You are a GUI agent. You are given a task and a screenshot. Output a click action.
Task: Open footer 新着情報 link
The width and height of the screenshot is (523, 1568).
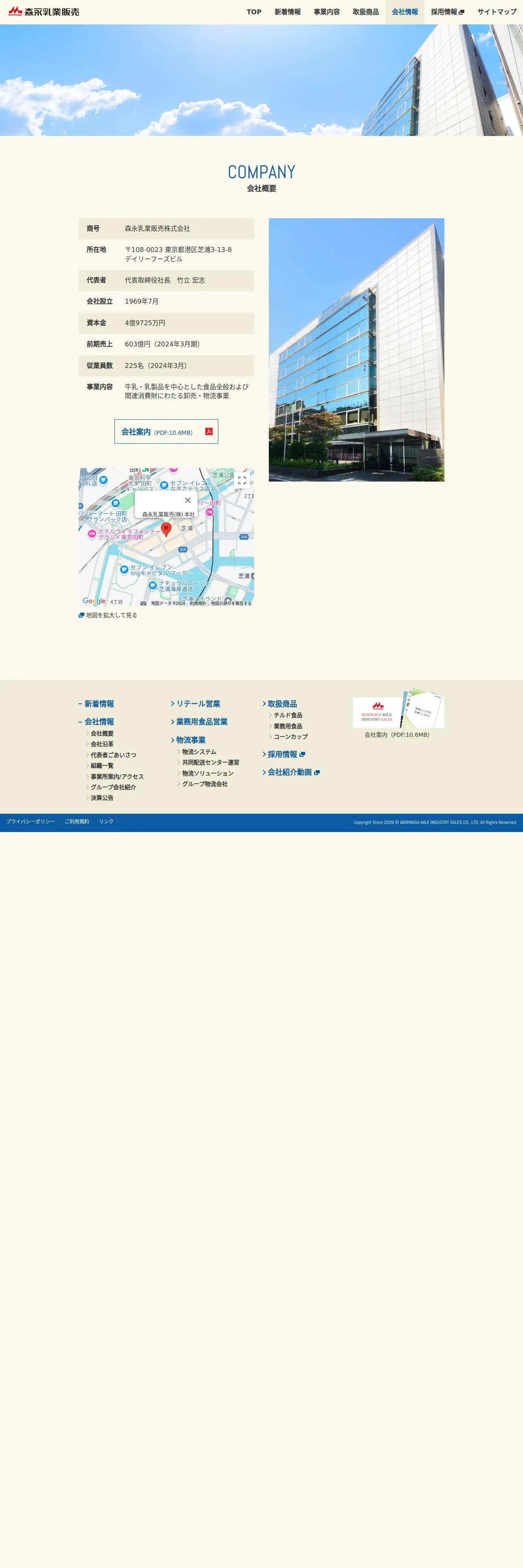pos(99,704)
